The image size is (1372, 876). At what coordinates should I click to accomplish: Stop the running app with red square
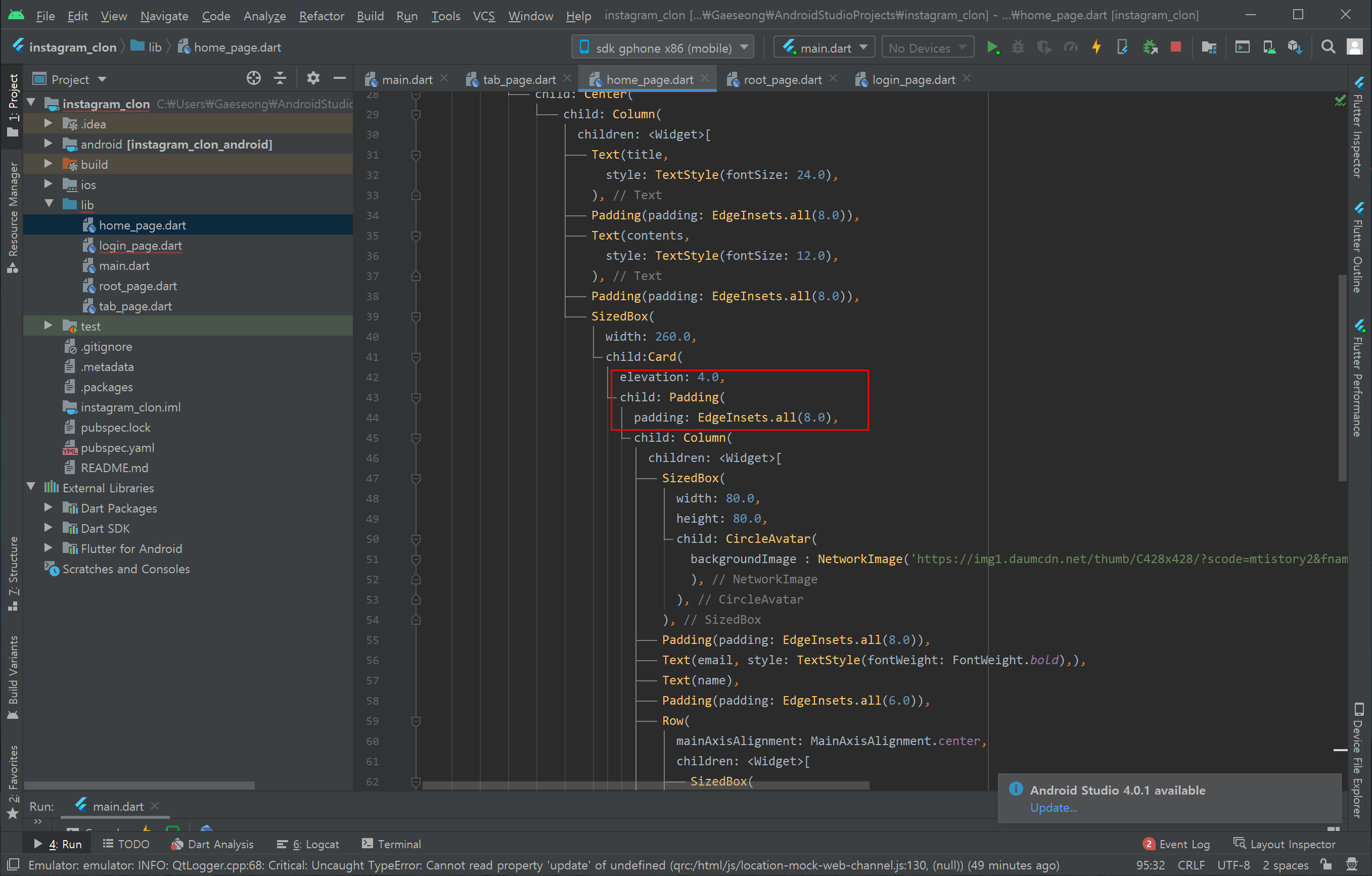(x=1175, y=48)
